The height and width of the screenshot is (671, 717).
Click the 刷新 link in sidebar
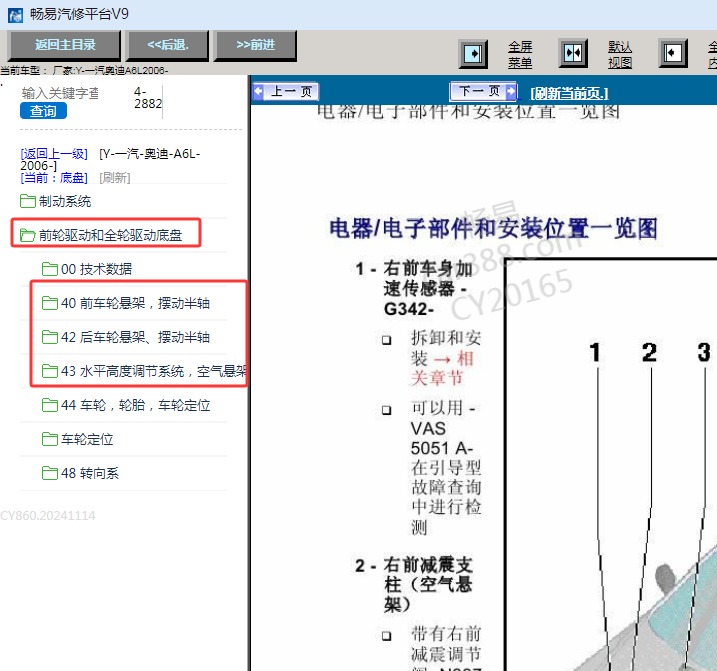pyautogui.click(x=115, y=177)
